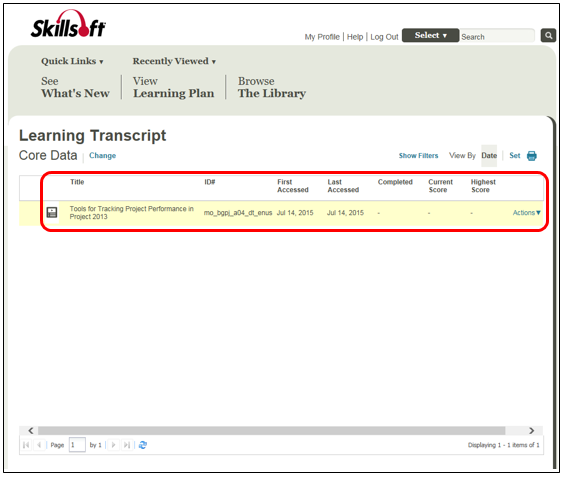This screenshot has height=477, width=563.
Task: Go to first page arrow icon
Action: coord(26,445)
